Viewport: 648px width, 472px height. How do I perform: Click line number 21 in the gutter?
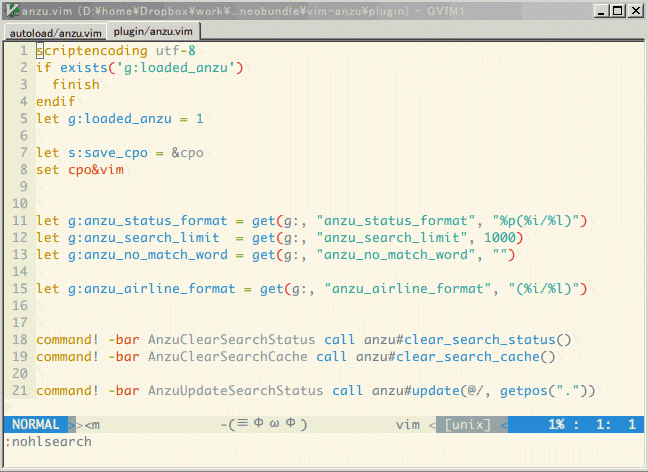[x=20, y=391]
